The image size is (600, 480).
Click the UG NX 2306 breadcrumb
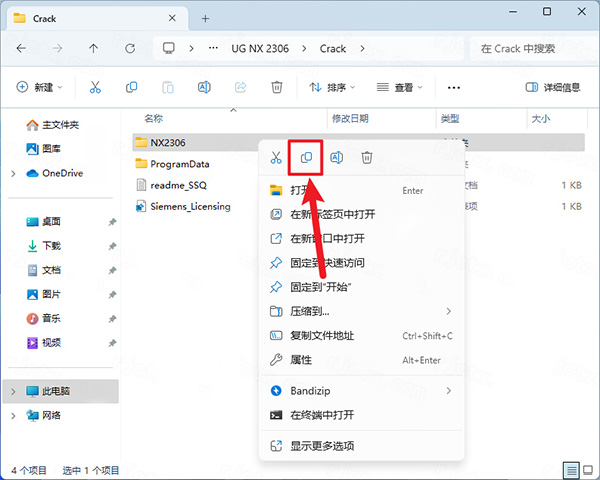click(260, 49)
